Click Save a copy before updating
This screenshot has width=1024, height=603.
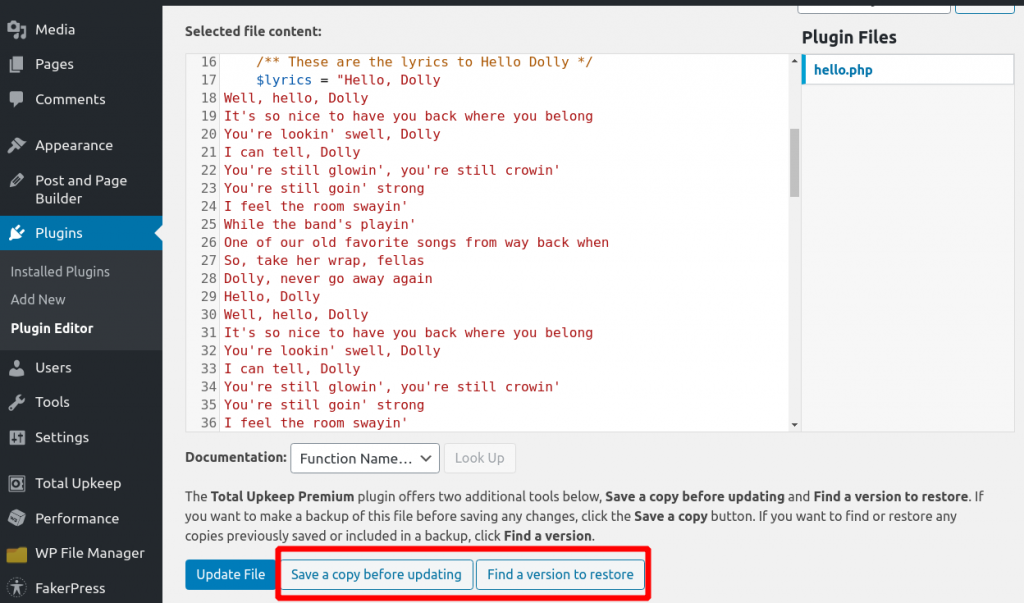pyautogui.click(x=376, y=574)
